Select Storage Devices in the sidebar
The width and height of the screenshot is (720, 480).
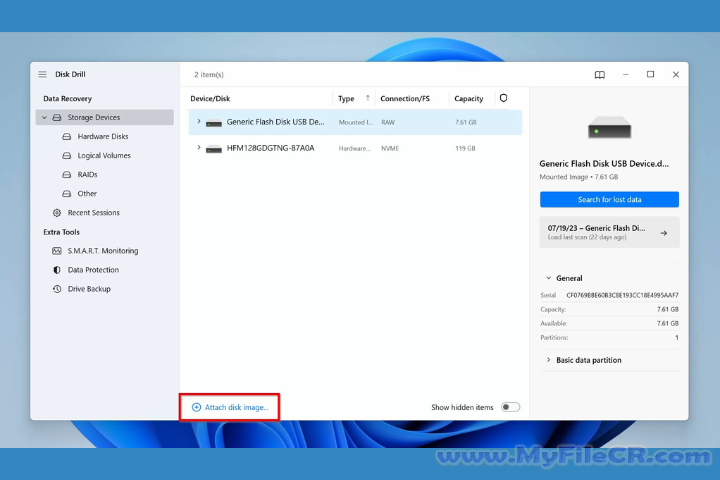point(105,117)
